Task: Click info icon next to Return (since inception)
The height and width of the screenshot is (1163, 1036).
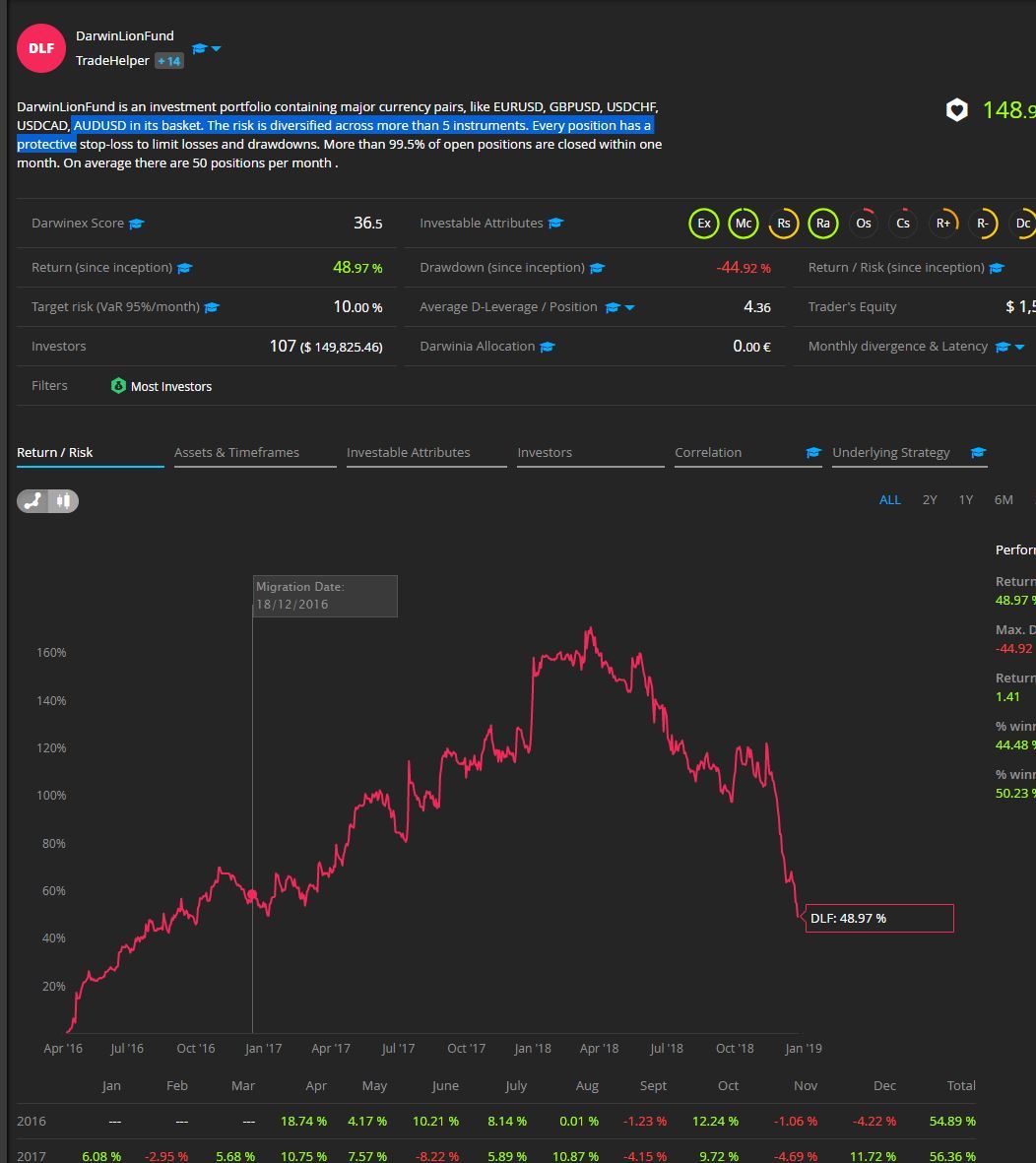Action: pyautogui.click(x=185, y=268)
